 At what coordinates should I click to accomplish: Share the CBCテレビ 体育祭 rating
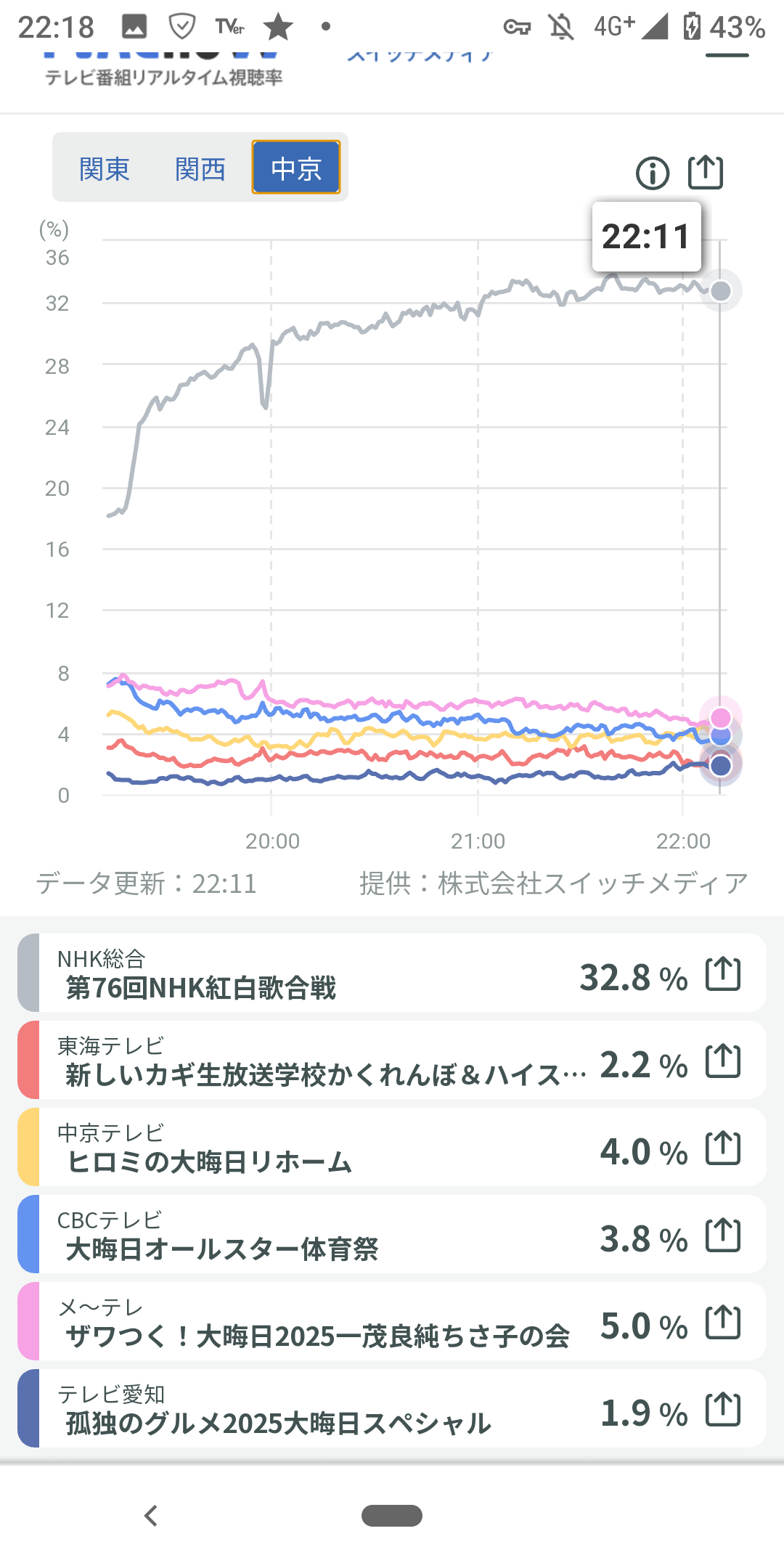pos(723,1235)
